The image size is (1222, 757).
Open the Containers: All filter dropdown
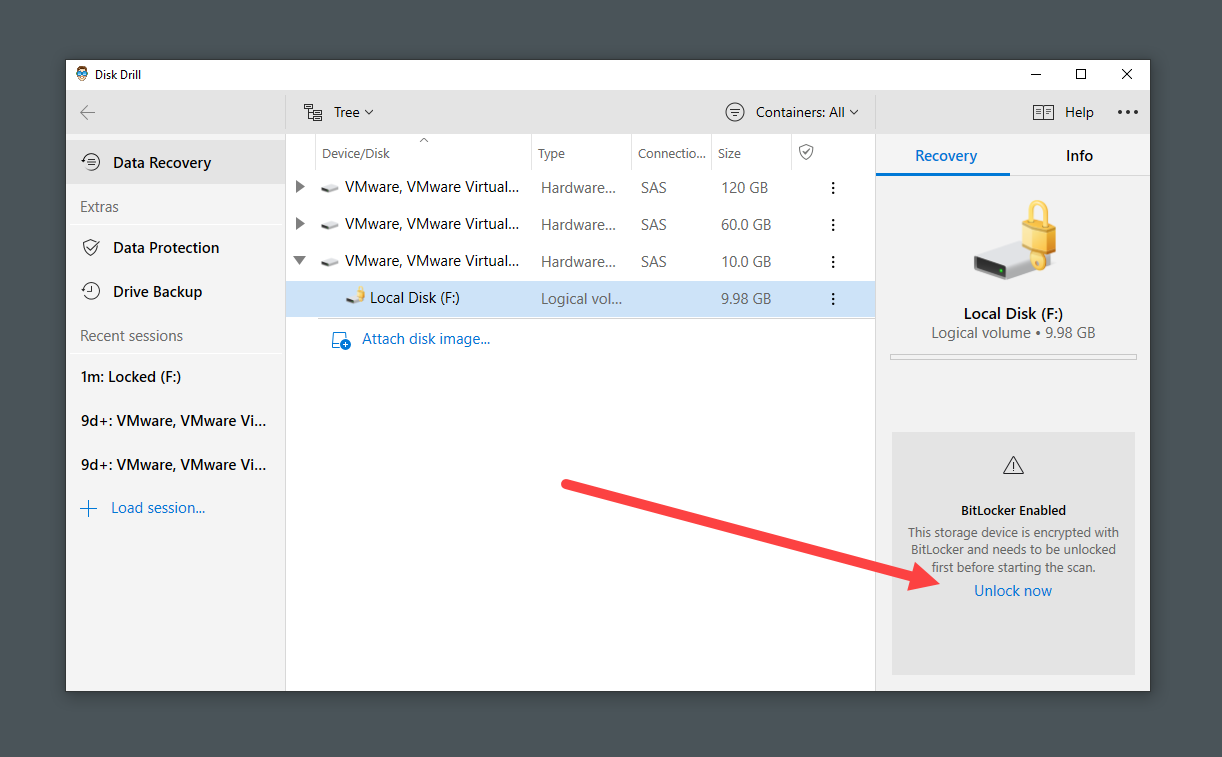792,112
